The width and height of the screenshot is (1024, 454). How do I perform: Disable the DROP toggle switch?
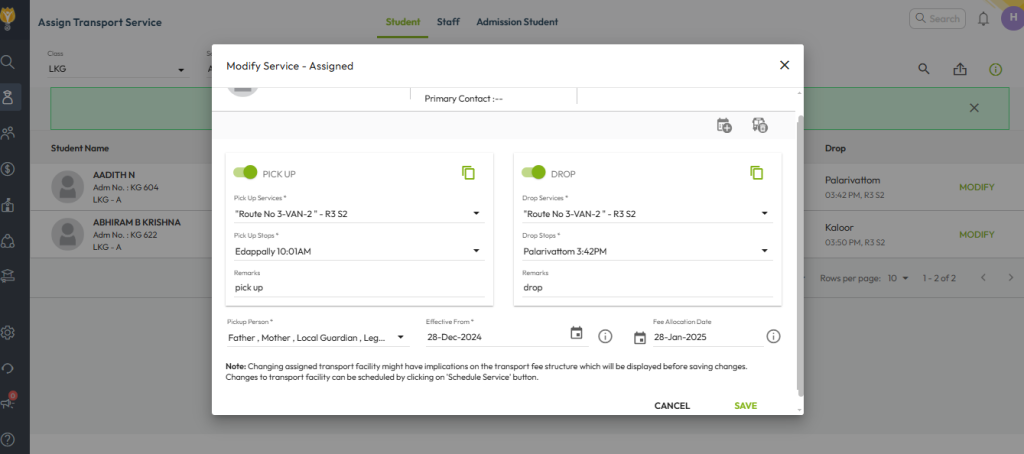tap(533, 173)
